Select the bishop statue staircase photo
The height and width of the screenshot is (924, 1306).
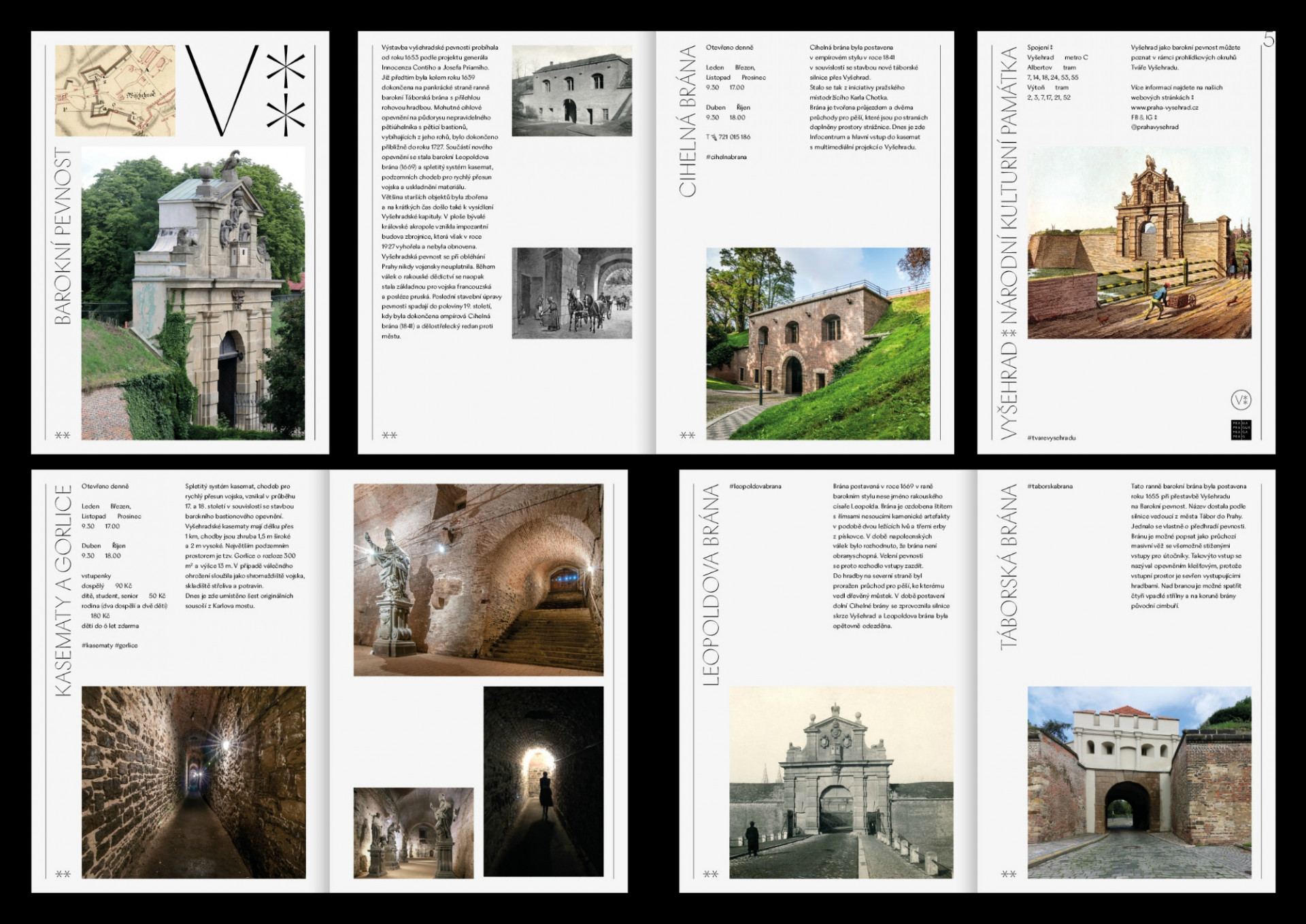coord(478,579)
